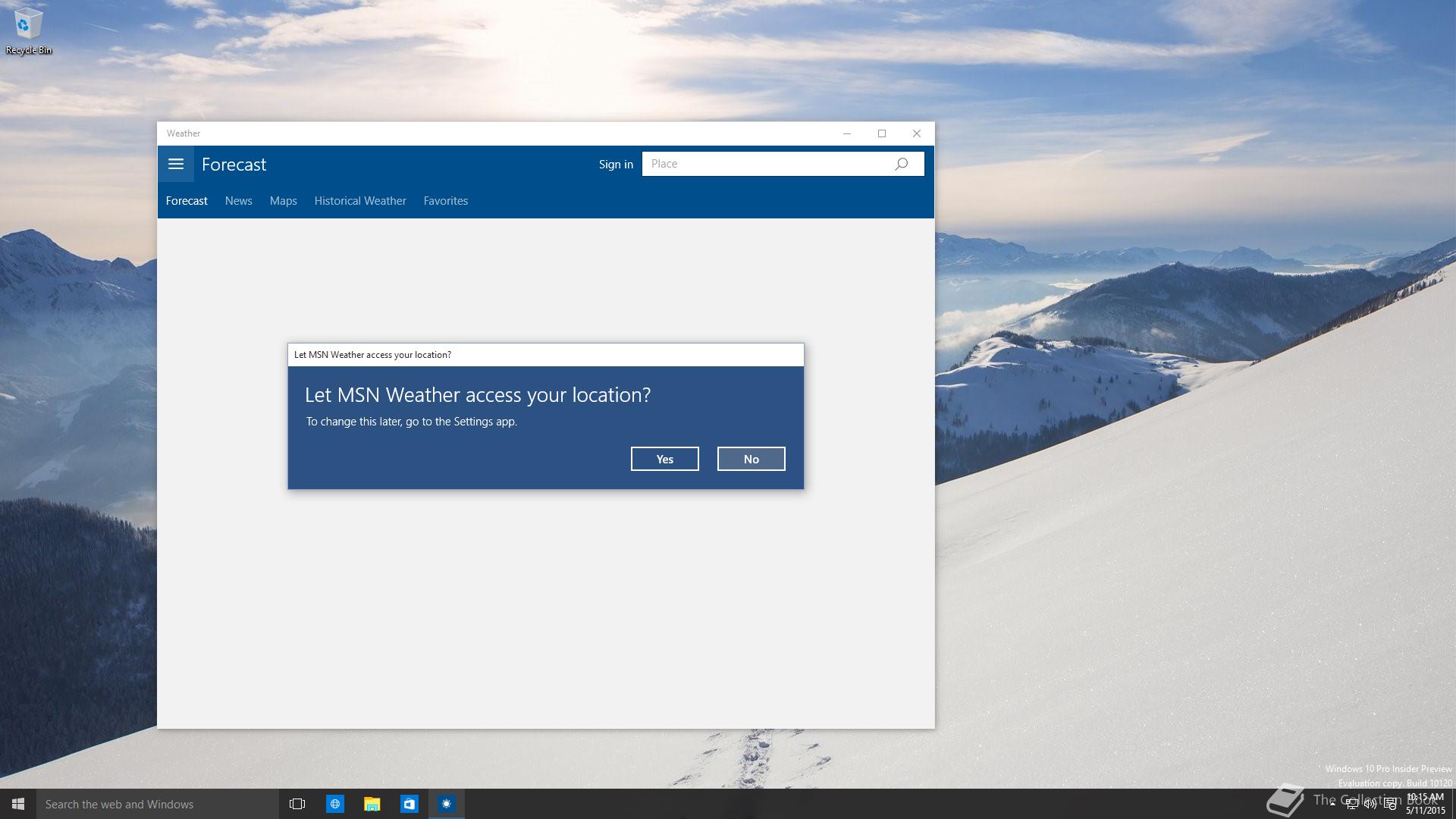Maximize the Weather window
This screenshot has height=819, width=1456.
coord(882,133)
